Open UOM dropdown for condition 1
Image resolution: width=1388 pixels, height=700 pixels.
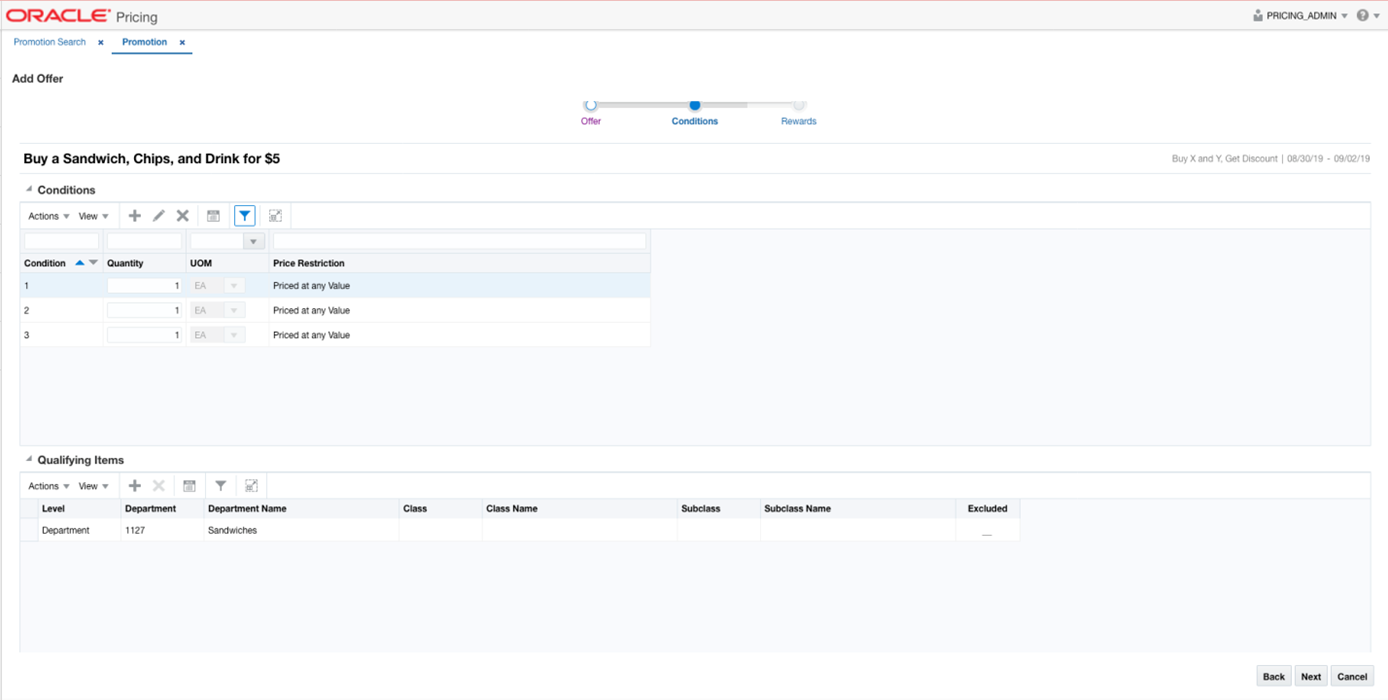234,286
